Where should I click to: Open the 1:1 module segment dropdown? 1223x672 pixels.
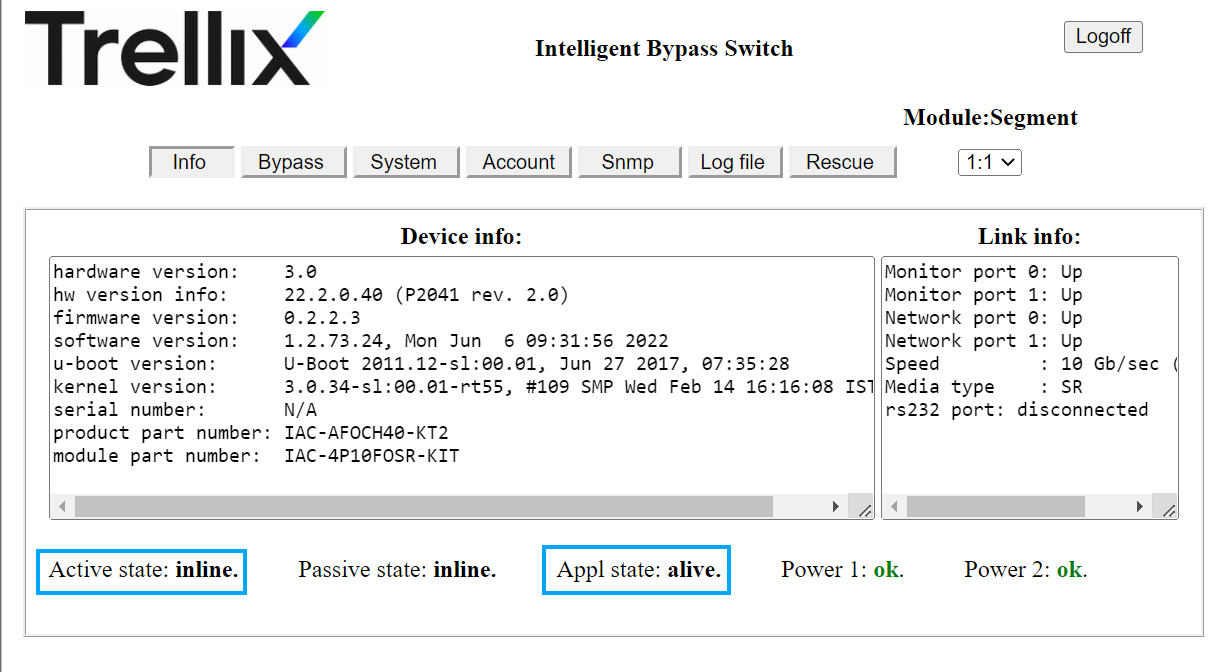coord(989,162)
